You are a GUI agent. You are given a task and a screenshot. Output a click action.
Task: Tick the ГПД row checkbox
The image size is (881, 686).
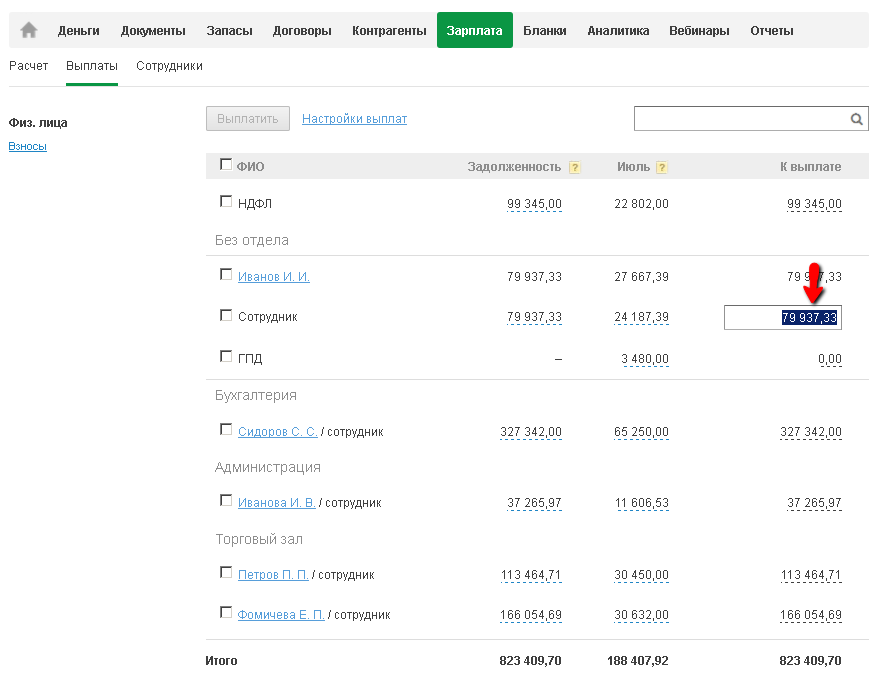[x=225, y=356]
